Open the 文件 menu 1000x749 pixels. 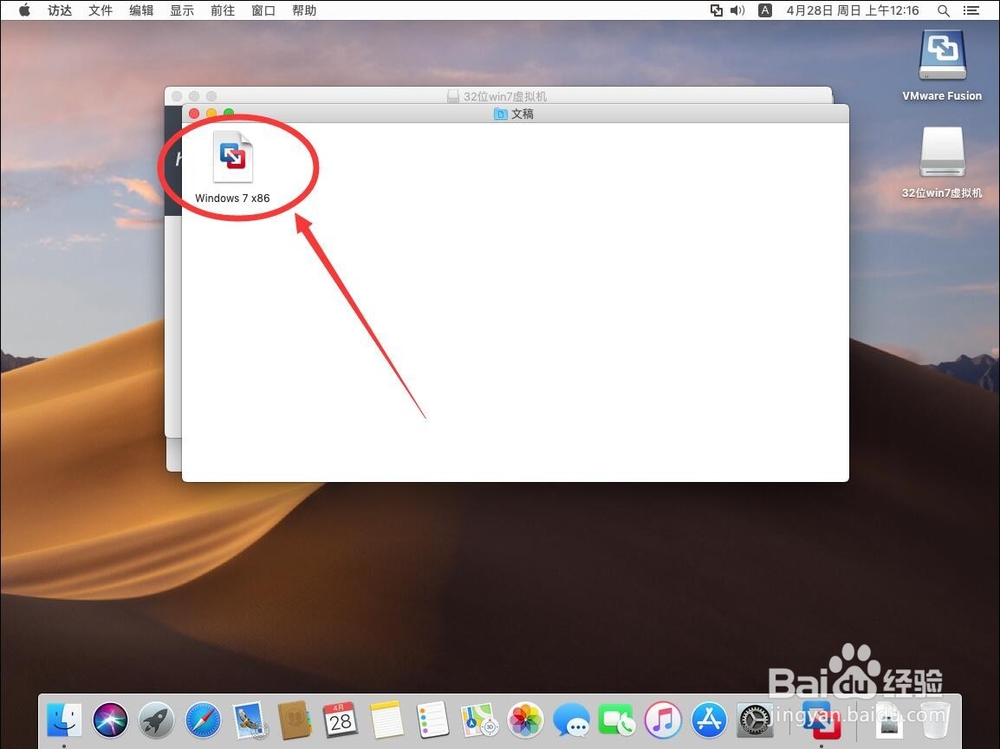coord(100,10)
